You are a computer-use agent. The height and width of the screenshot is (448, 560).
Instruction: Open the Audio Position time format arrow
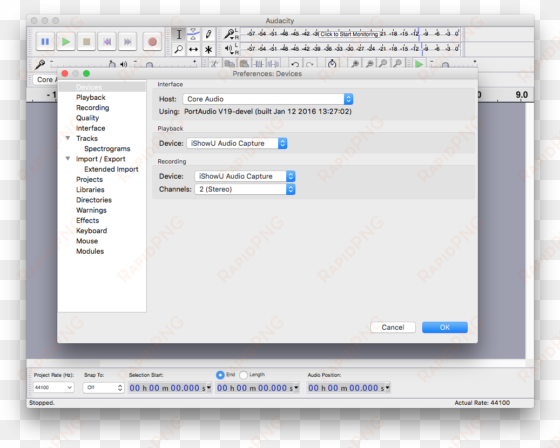387,388
